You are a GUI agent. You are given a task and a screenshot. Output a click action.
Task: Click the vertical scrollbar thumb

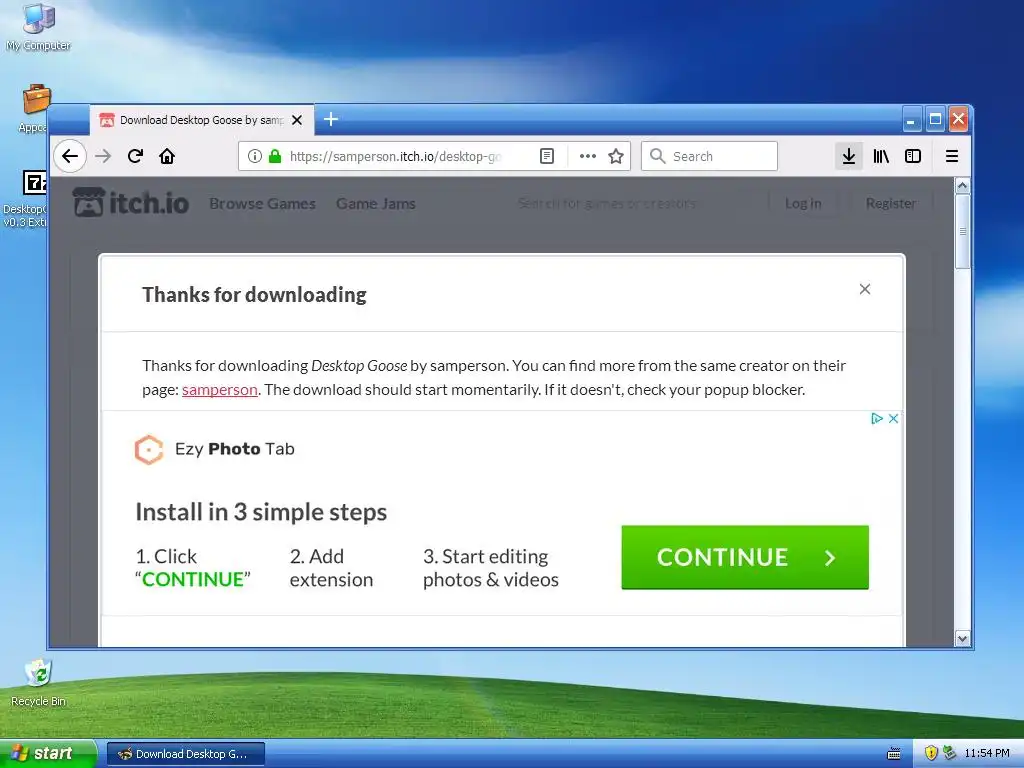(962, 231)
